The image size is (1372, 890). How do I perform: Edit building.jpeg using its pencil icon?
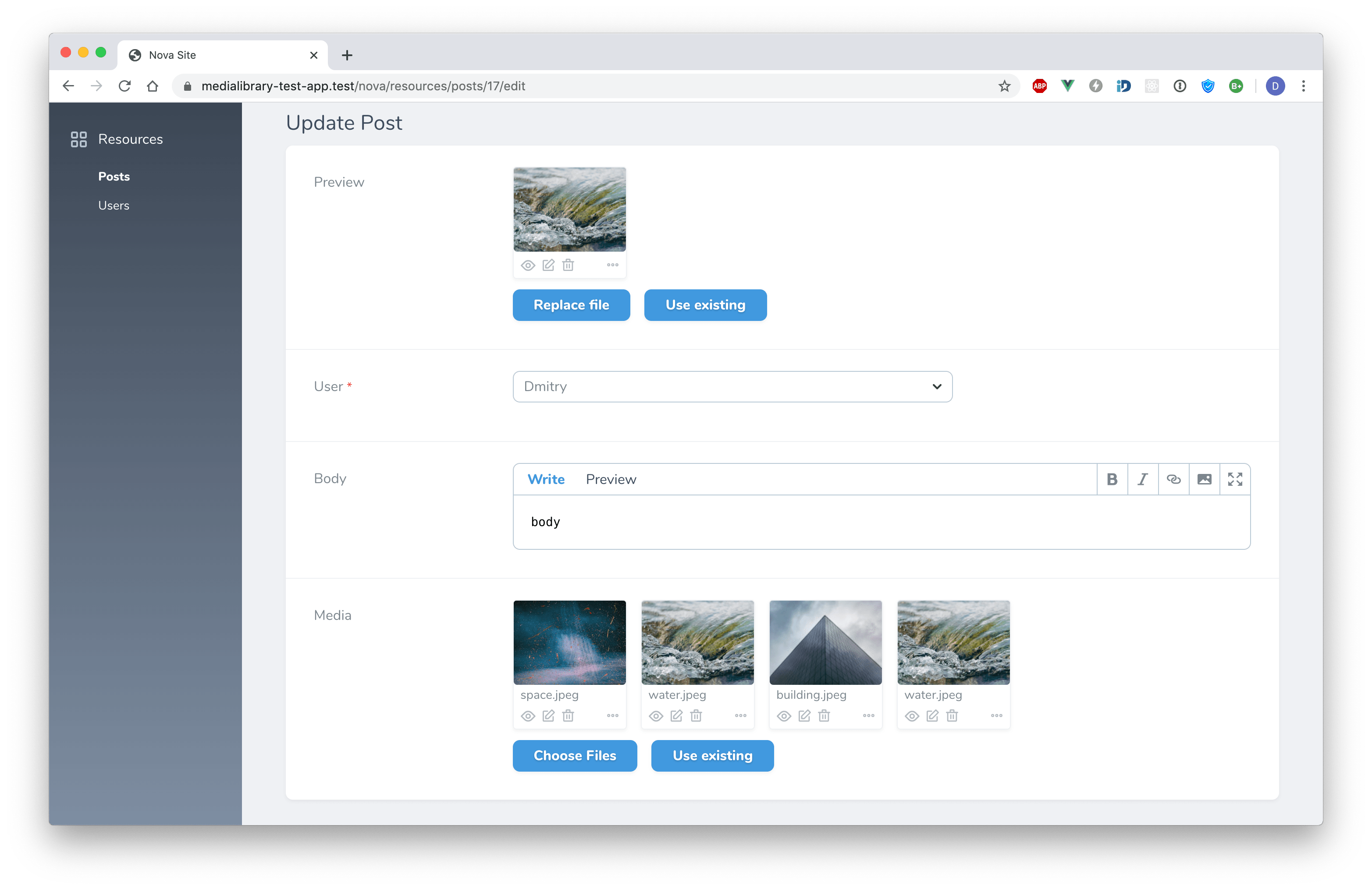click(804, 716)
